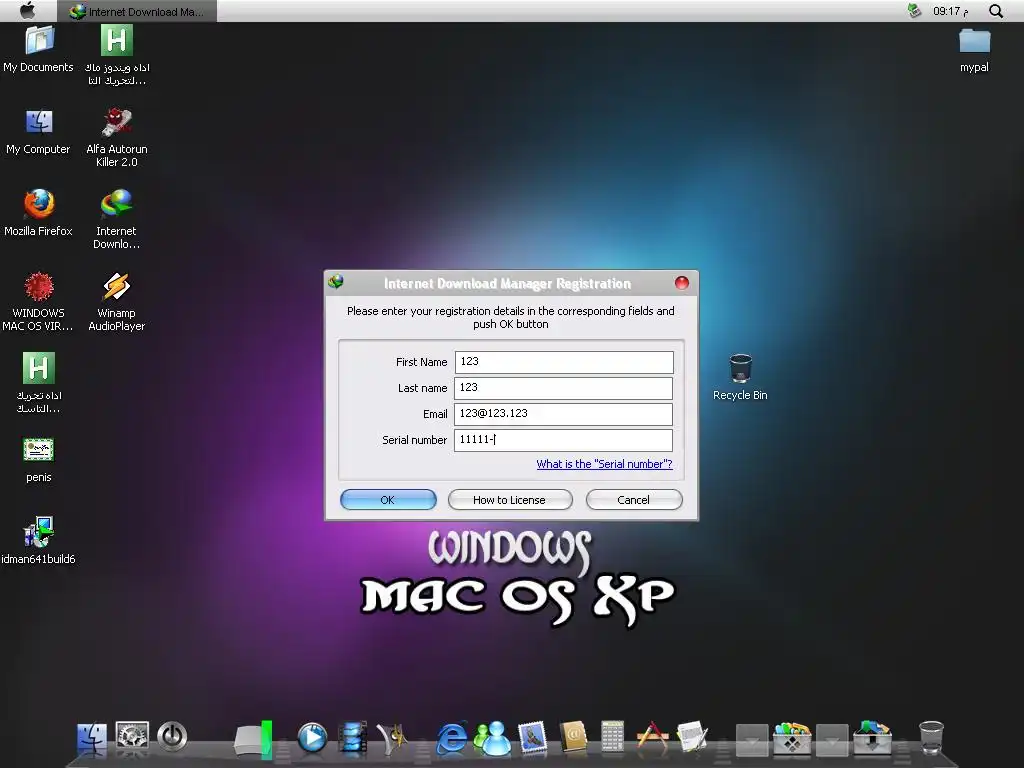Open the film strip movie icon in dock

pos(353,738)
